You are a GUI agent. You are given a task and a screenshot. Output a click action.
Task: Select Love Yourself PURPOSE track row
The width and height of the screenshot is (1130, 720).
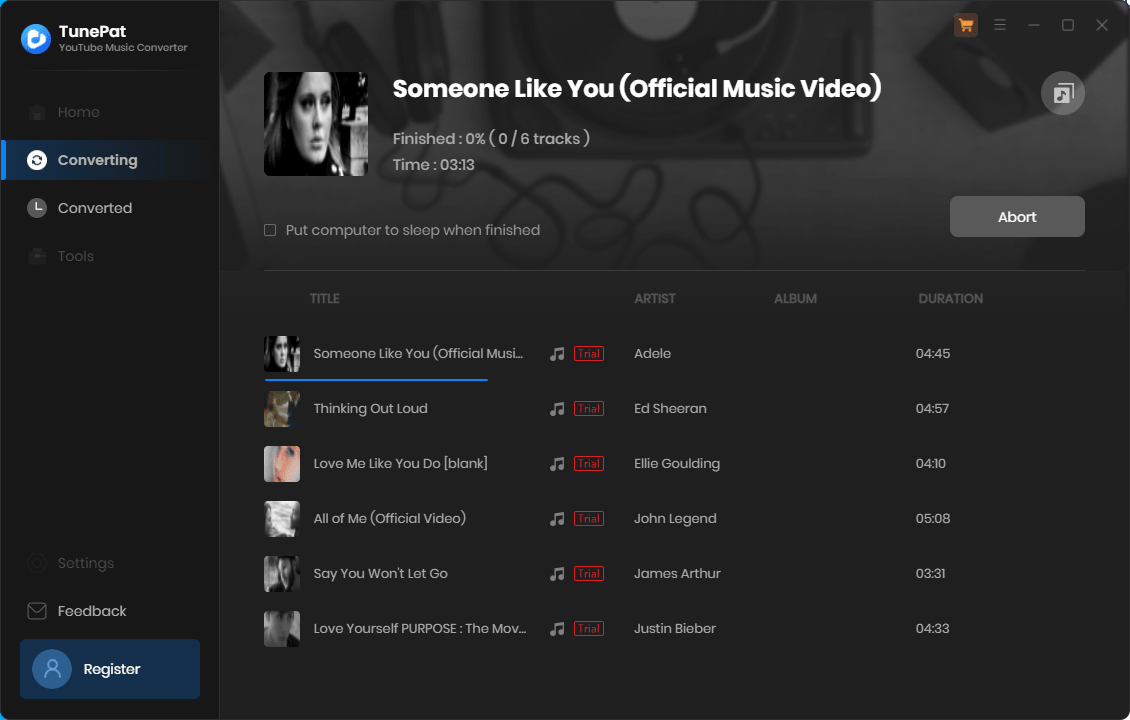(674, 628)
